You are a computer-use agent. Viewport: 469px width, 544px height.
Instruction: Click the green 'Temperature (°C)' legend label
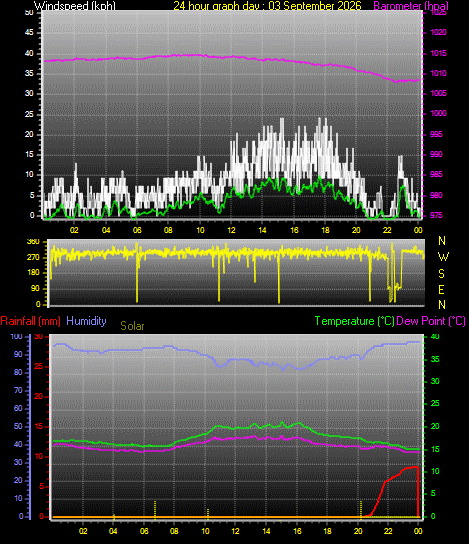(x=355, y=321)
